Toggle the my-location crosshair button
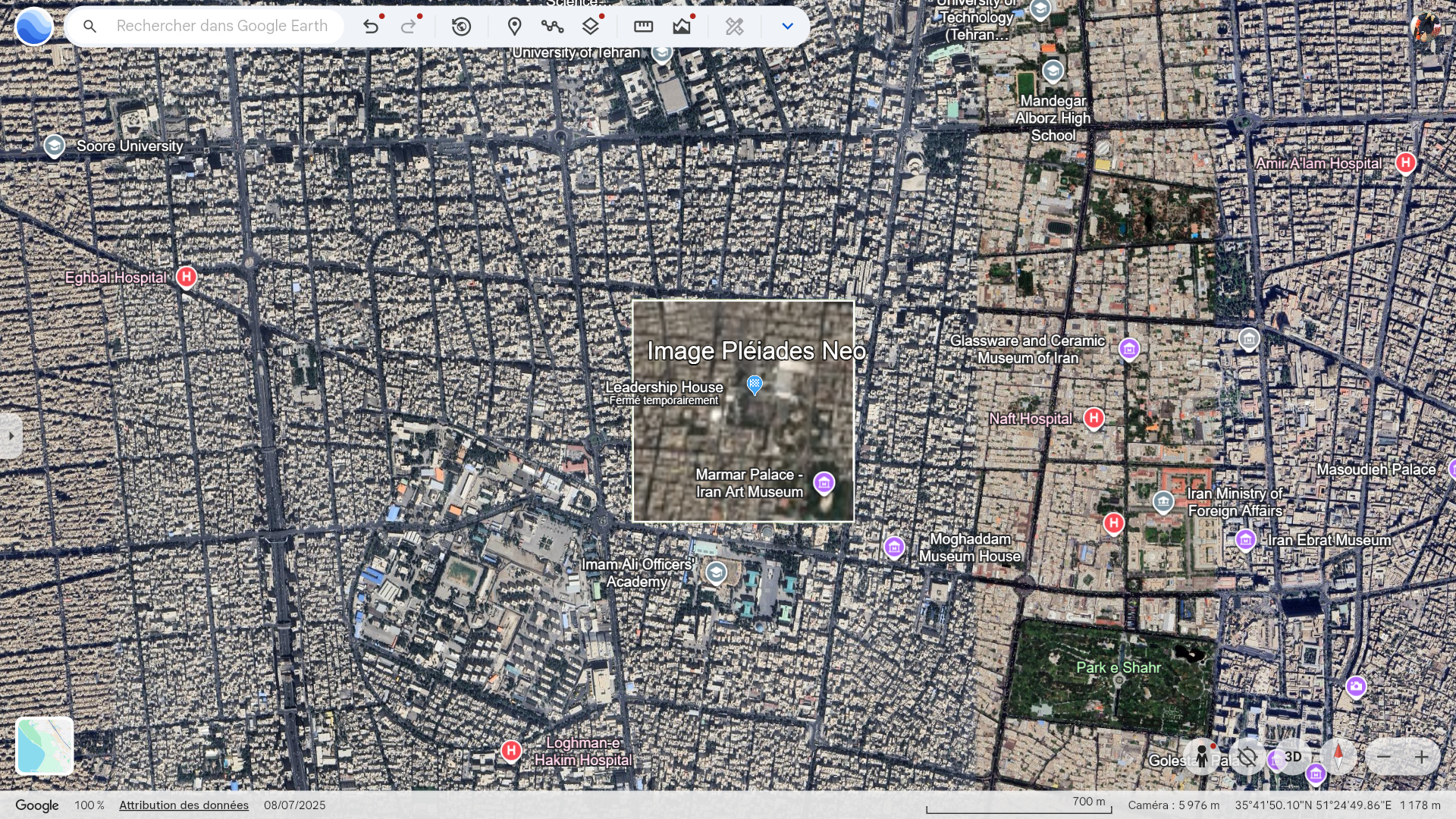The height and width of the screenshot is (819, 1456). click(1247, 756)
